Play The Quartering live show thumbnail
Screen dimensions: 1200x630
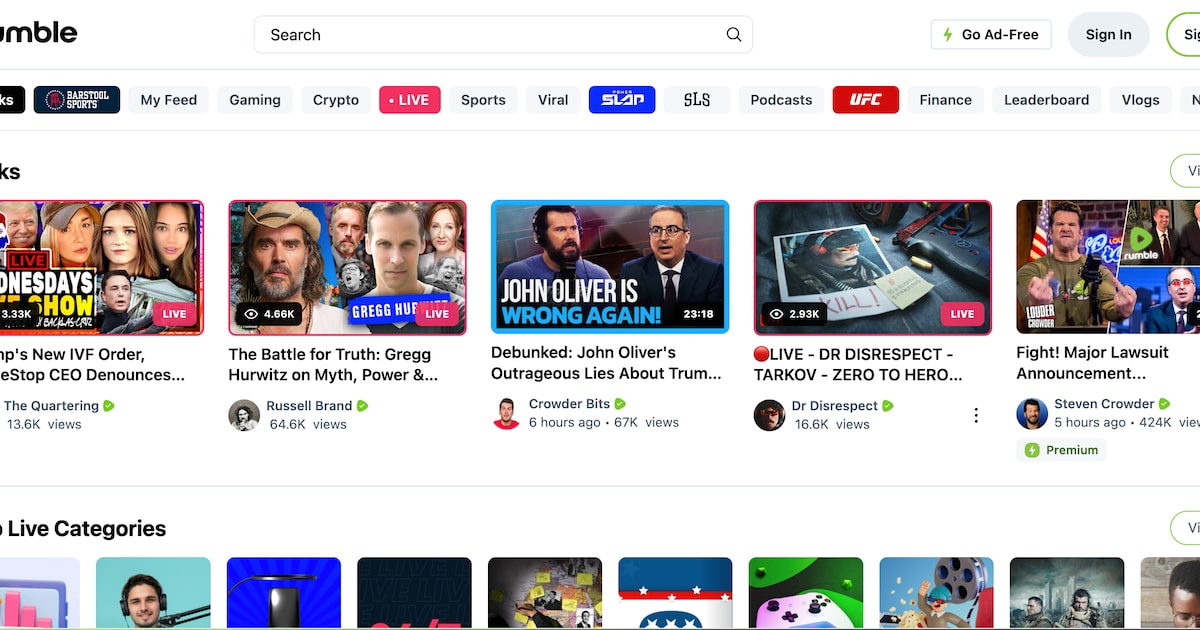(x=102, y=267)
